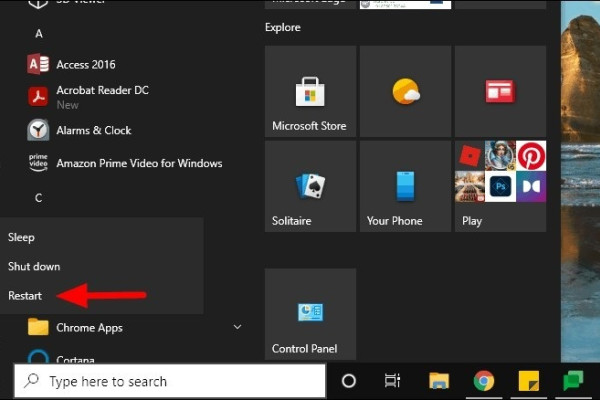Launch Amazon Prime Video for Windows
The image size is (600, 400).
[138, 163]
